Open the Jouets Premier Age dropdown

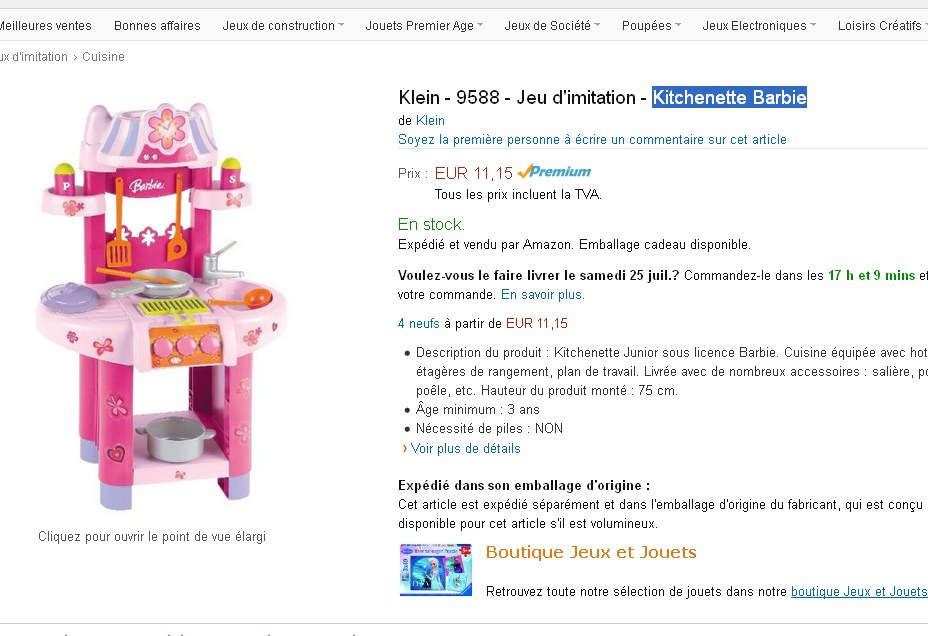tap(424, 26)
